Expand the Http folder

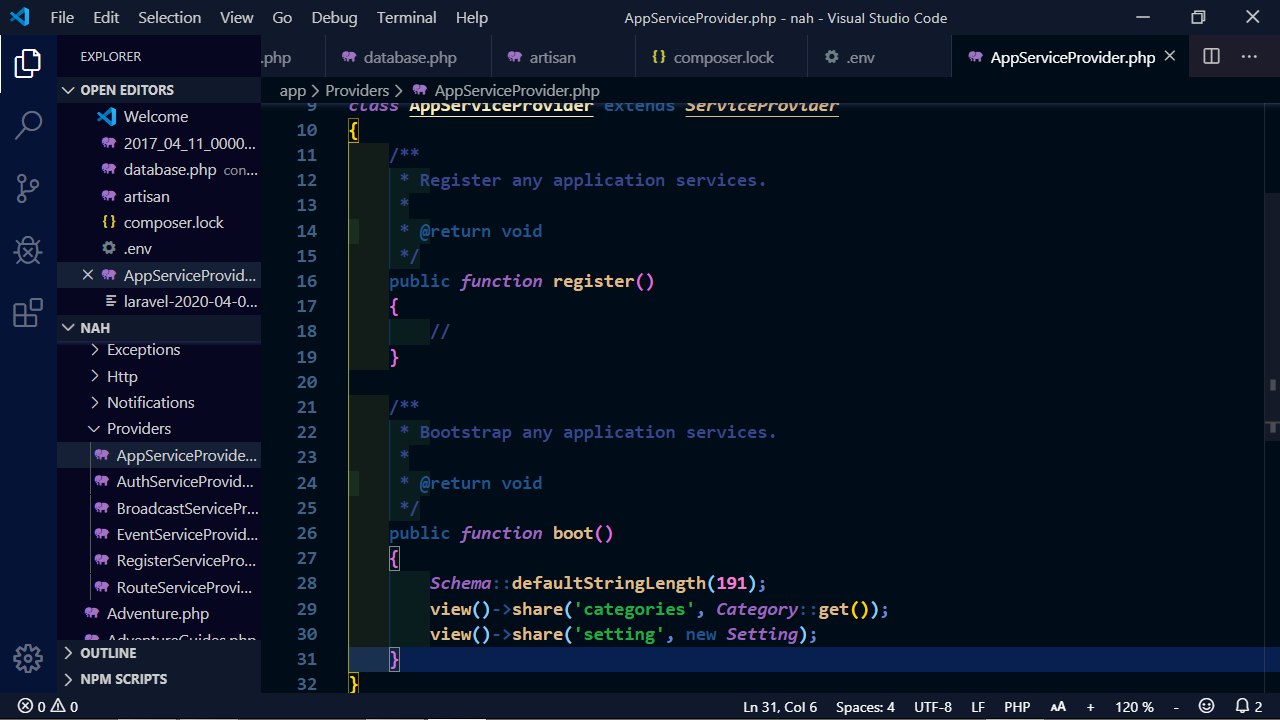pyautogui.click(x=159, y=376)
